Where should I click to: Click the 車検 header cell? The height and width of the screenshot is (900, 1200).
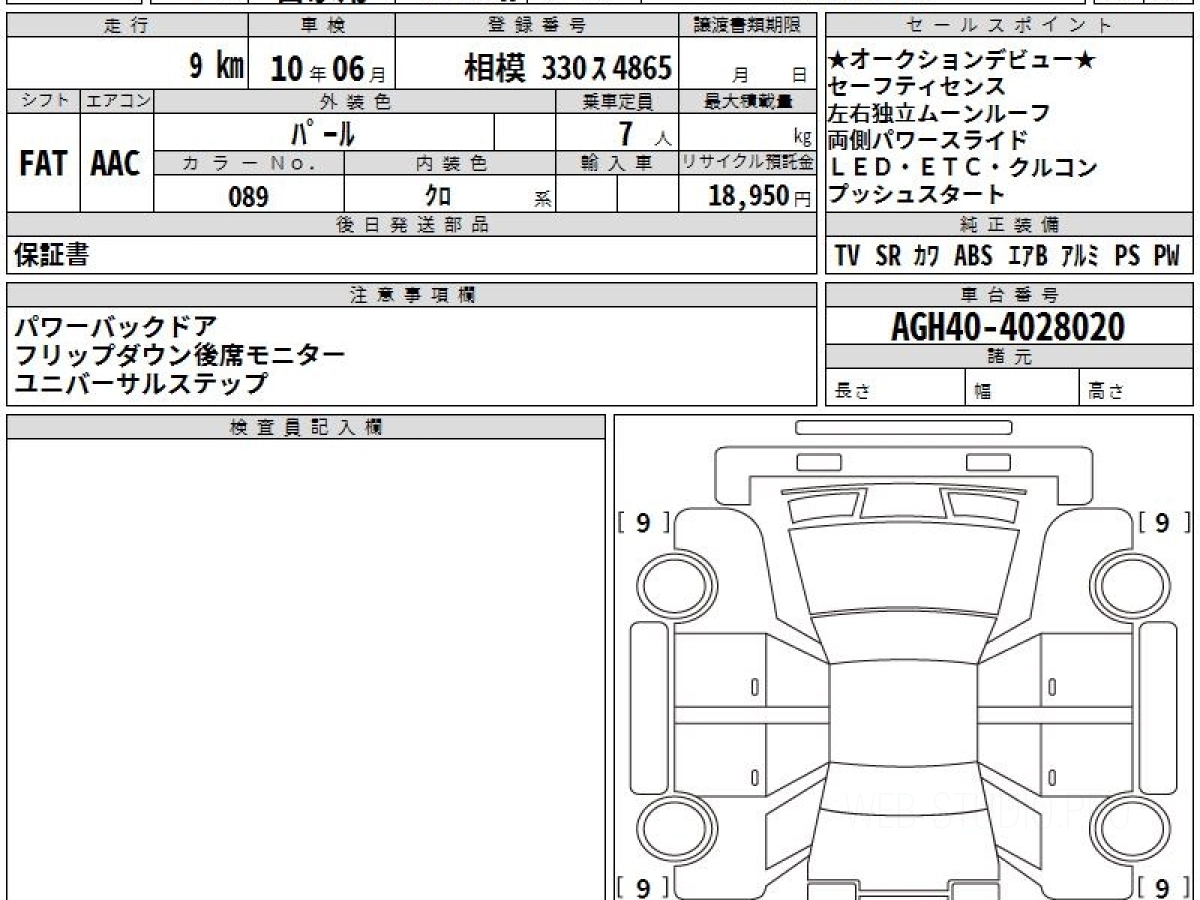(321, 26)
